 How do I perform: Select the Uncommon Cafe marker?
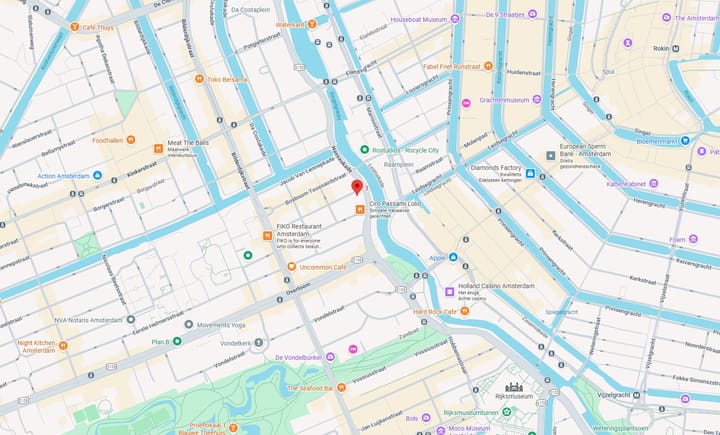coord(292,266)
